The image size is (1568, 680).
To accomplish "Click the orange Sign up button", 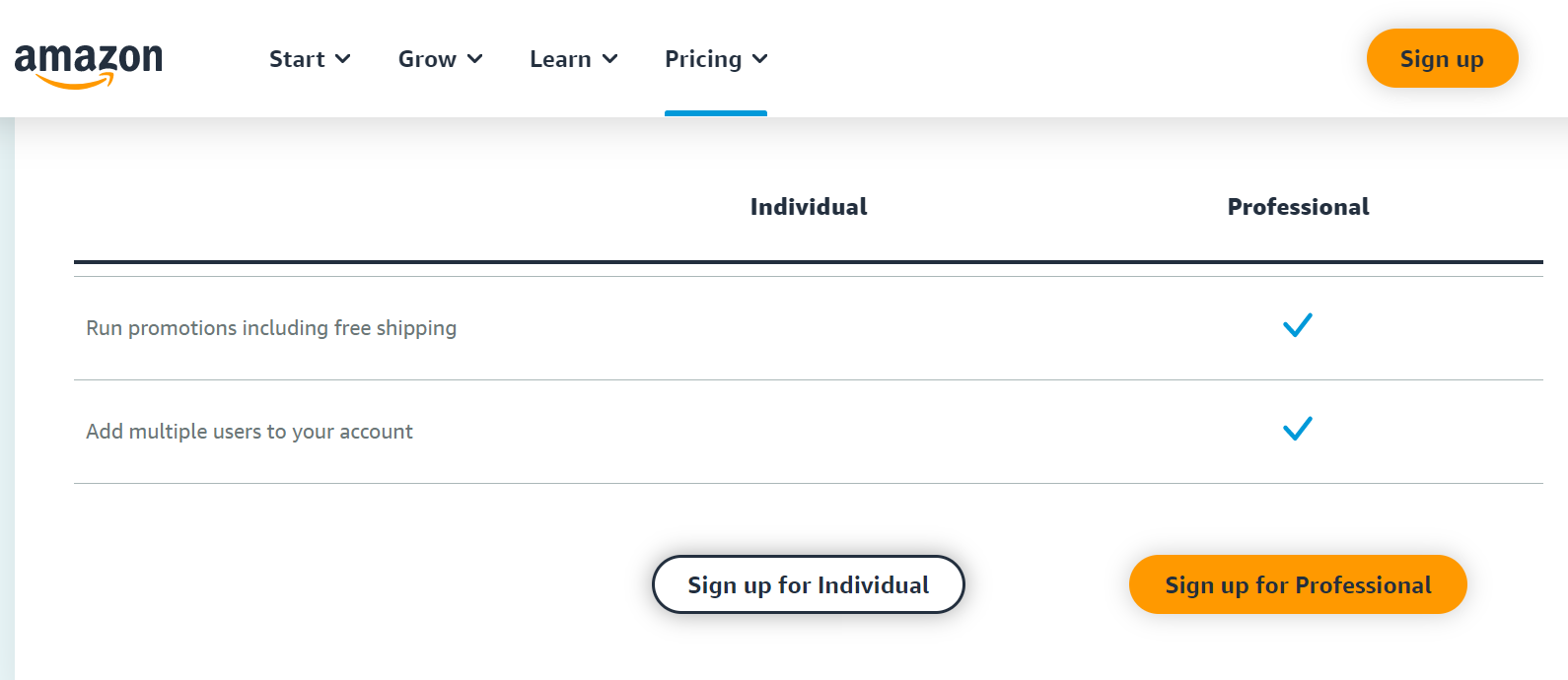I will pyautogui.click(x=1442, y=59).
